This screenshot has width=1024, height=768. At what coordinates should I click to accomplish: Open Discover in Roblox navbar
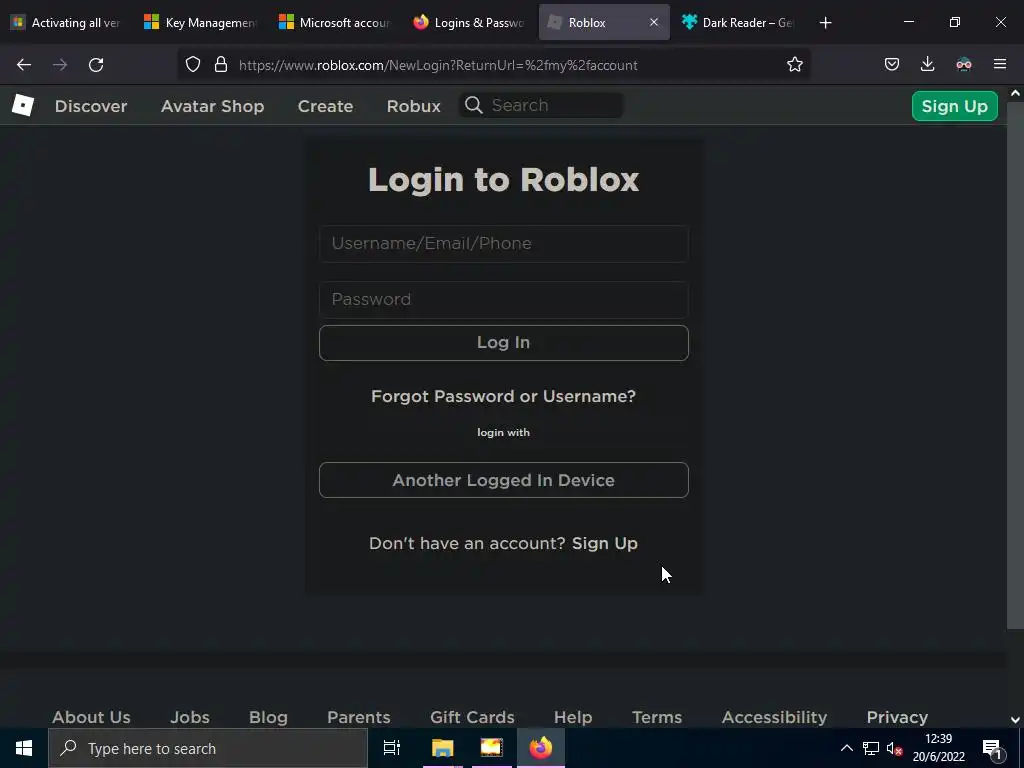click(91, 106)
